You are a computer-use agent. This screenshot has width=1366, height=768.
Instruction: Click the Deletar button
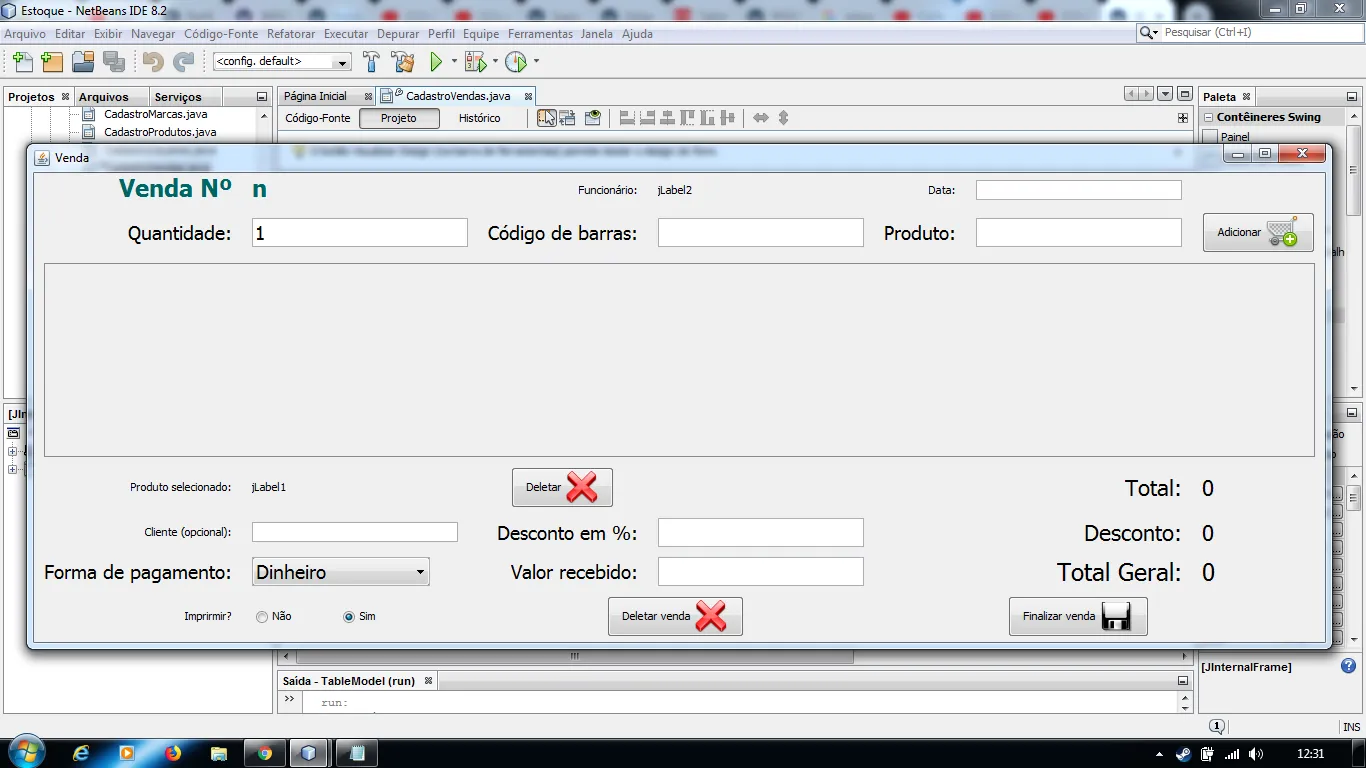562,488
